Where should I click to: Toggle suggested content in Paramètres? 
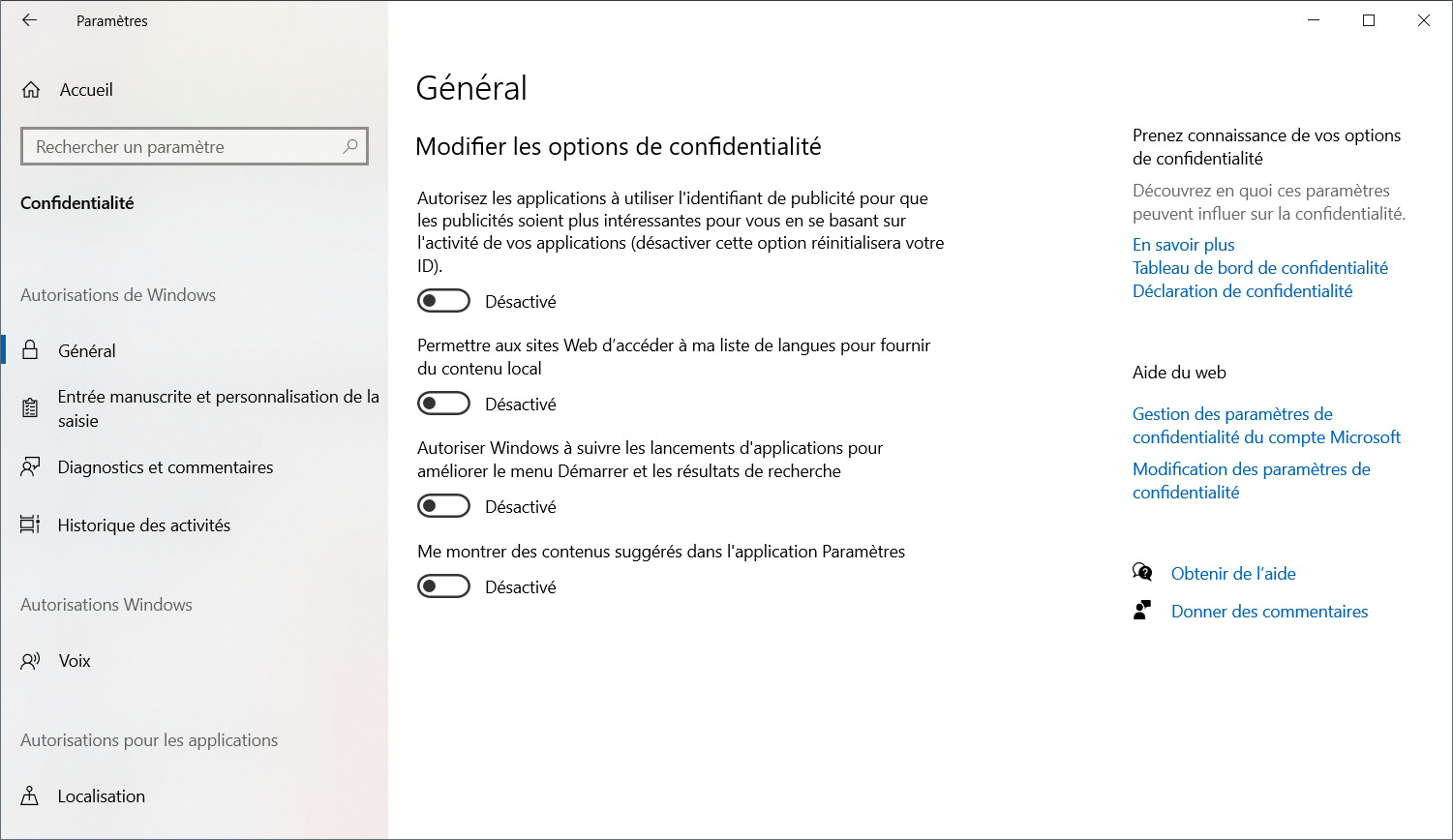tap(443, 586)
